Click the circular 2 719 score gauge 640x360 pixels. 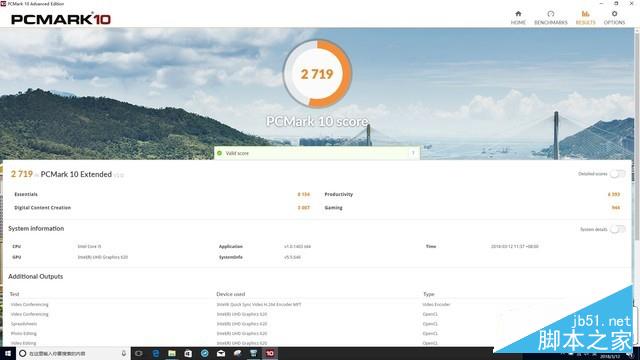pyautogui.click(x=317, y=74)
